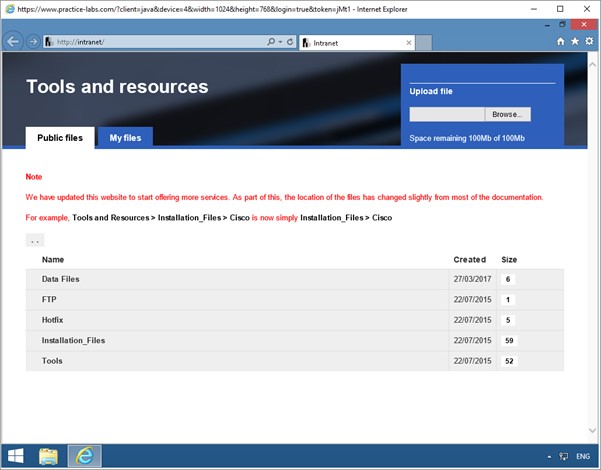The height and width of the screenshot is (470, 601).
Task: Open the FTP folder
Action: pyautogui.click(x=49, y=299)
